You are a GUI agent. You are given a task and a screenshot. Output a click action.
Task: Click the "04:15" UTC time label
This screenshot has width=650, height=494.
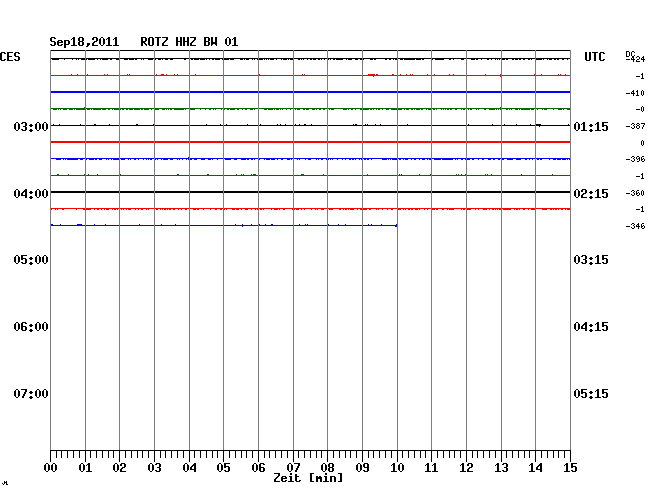pos(591,327)
